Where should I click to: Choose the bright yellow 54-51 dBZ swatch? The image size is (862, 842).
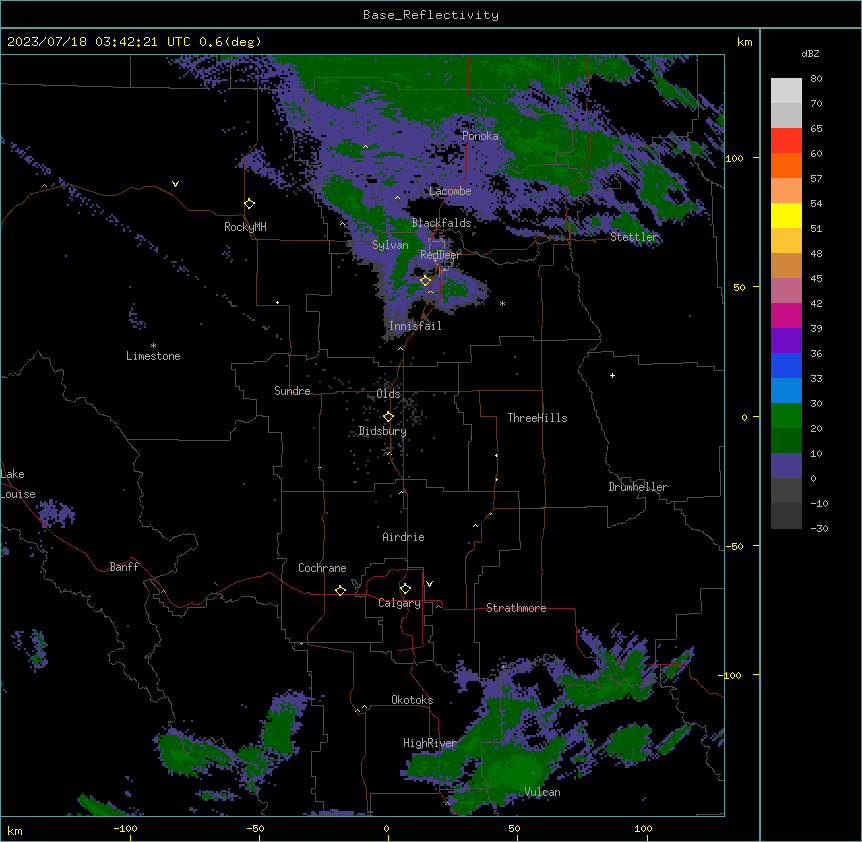click(786, 215)
